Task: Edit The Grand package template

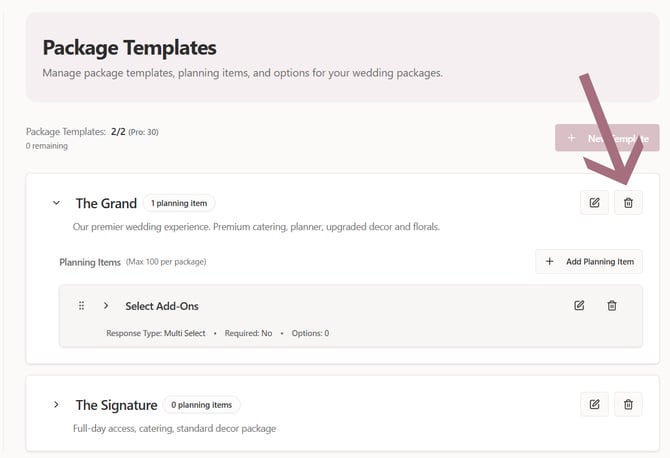Action: click(x=594, y=203)
